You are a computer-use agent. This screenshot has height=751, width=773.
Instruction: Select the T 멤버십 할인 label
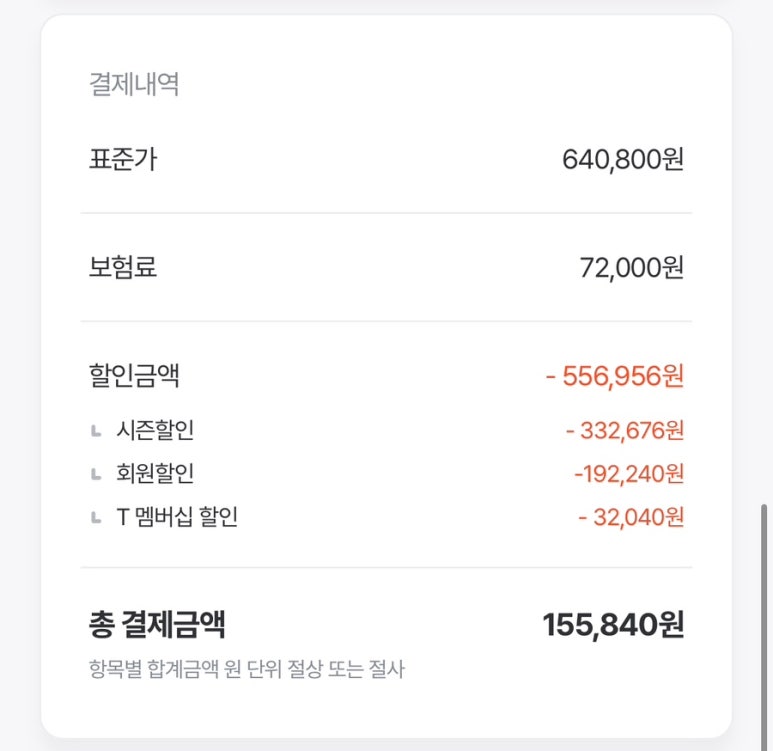177,517
